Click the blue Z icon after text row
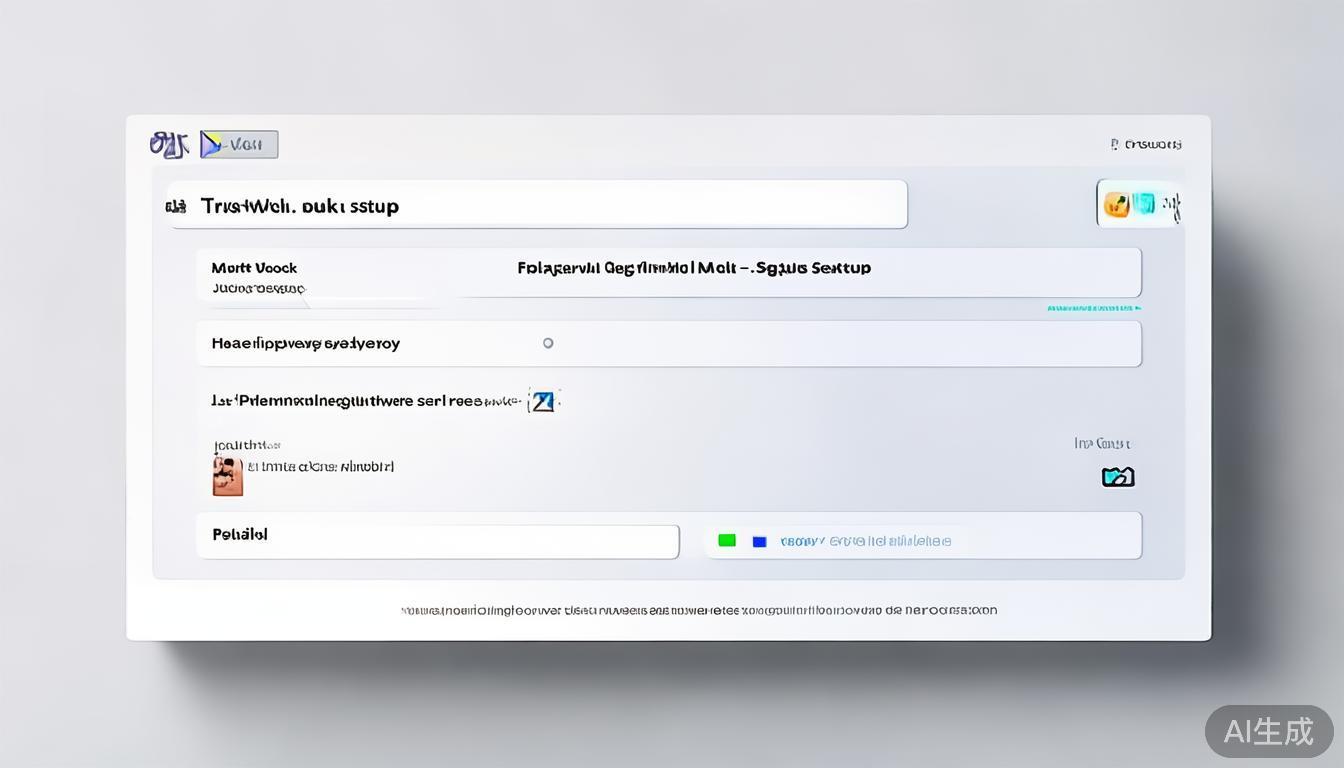The height and width of the screenshot is (768, 1344). [x=542, y=401]
